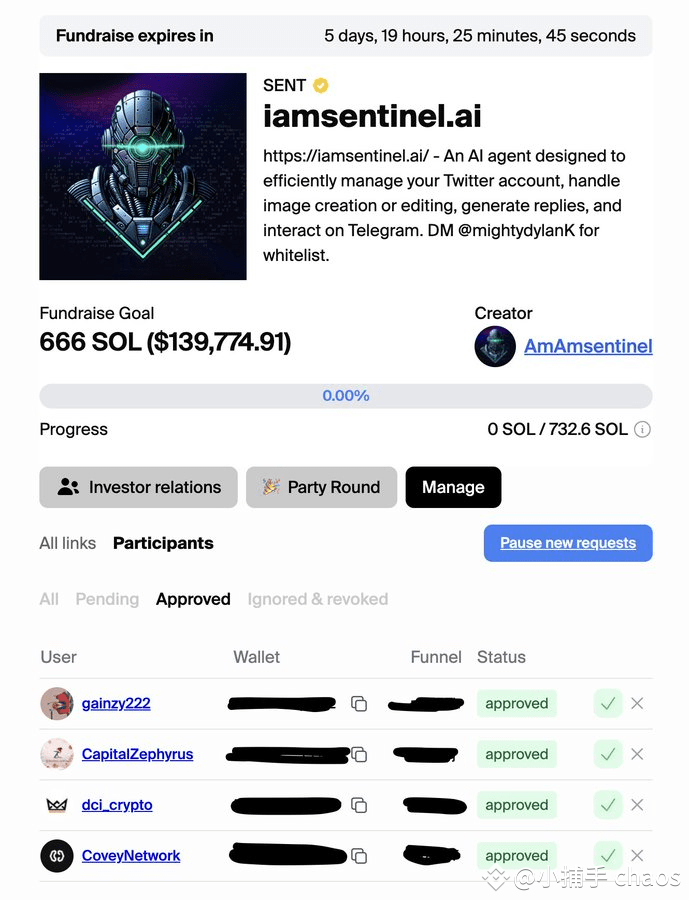This screenshot has height=900, width=689.
Task: Click the progress info icon
Action: (642, 429)
